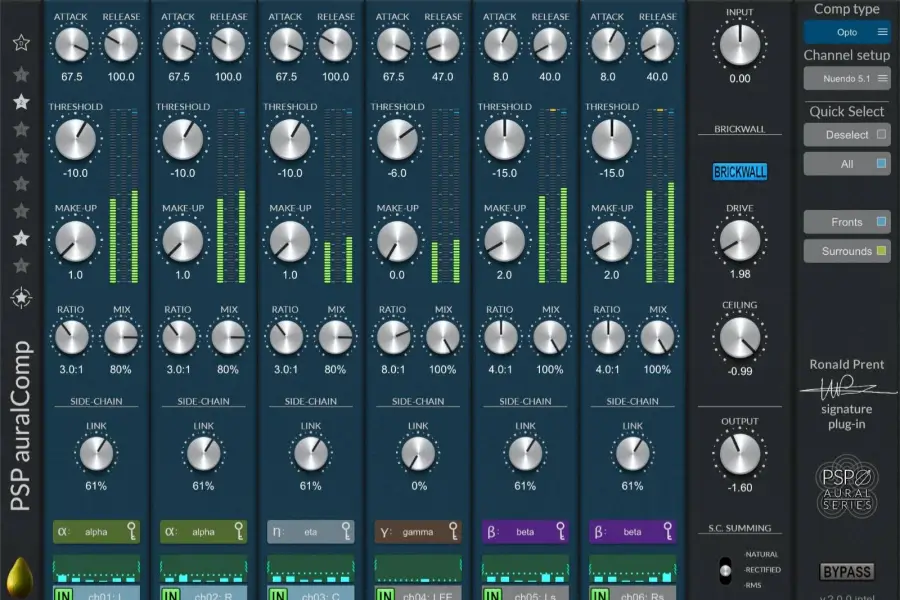900x600 pixels.
Task: Click the DRIVE knob showing 1.98
Action: pyautogui.click(x=740, y=241)
